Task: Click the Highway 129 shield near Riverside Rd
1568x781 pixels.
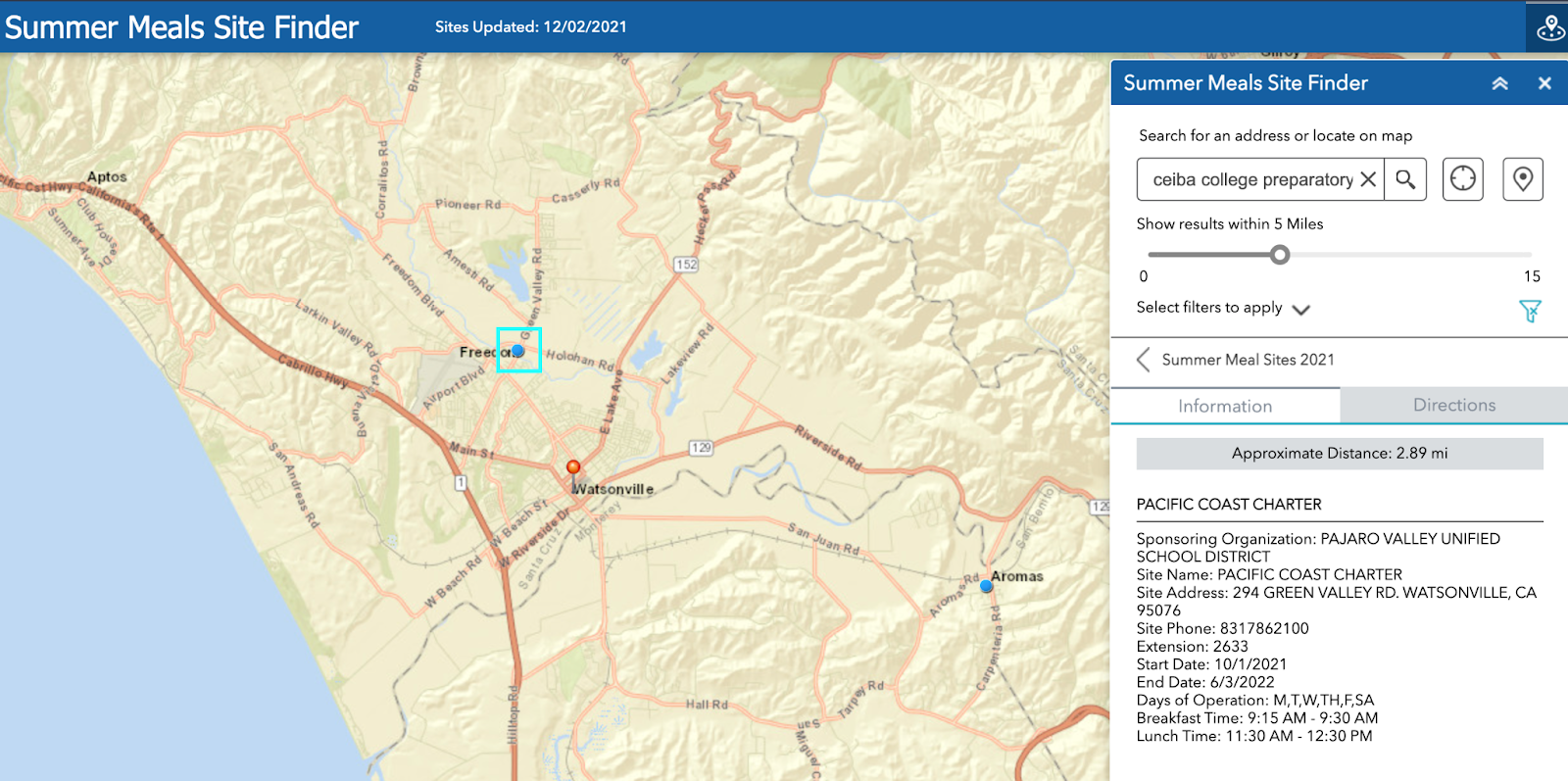Action: 701,448
